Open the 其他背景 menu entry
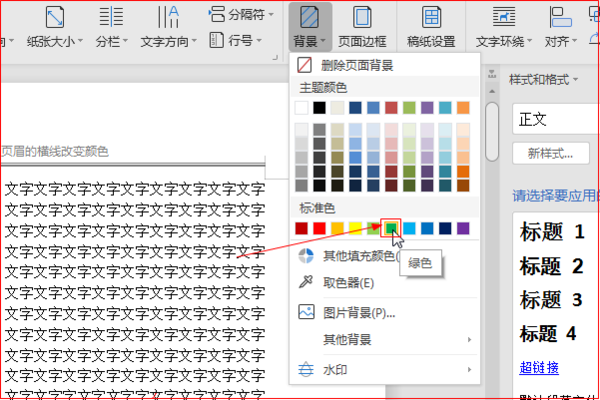This screenshot has height=400, width=600. (385, 340)
